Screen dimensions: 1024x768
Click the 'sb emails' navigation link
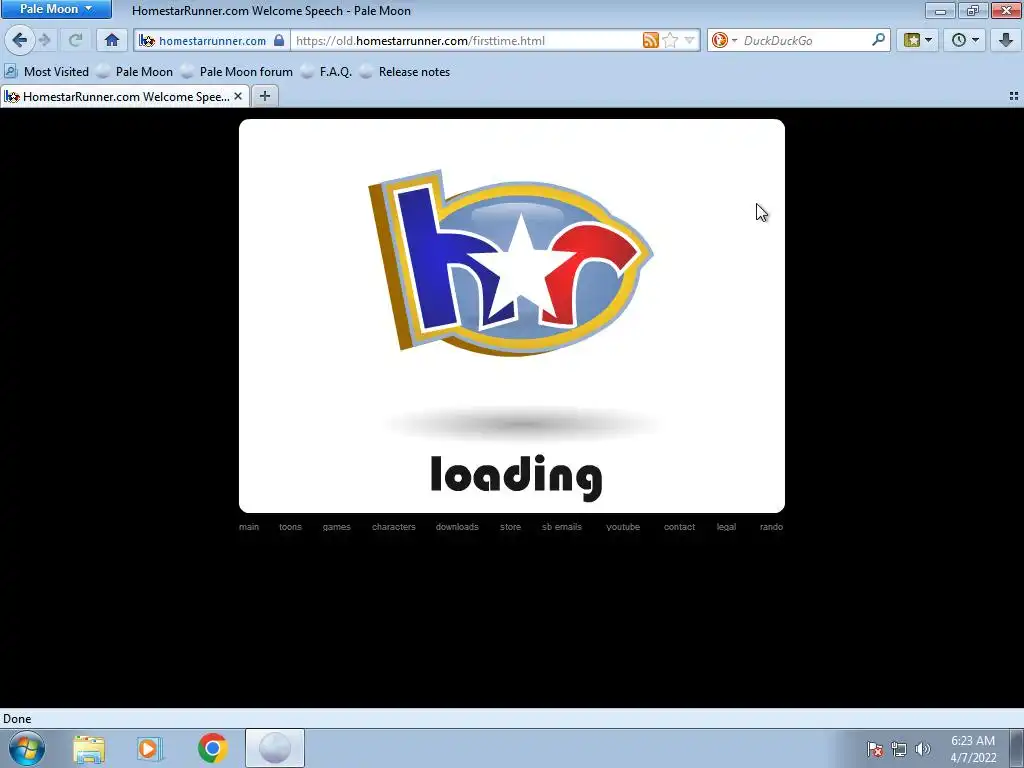pyautogui.click(x=562, y=527)
